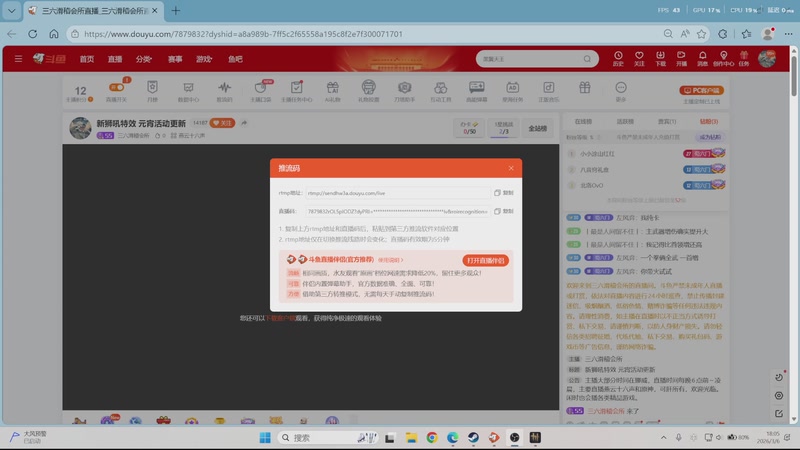800x450 pixels.
Task: Open File Explorer from the taskbar
Action: click(x=411, y=438)
